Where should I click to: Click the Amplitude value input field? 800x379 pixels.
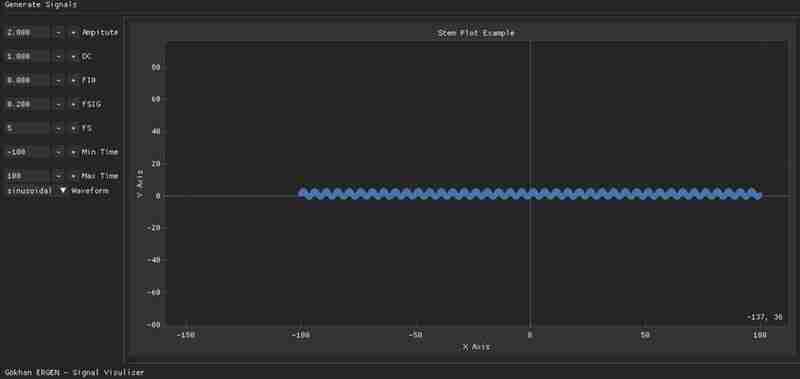coord(27,32)
